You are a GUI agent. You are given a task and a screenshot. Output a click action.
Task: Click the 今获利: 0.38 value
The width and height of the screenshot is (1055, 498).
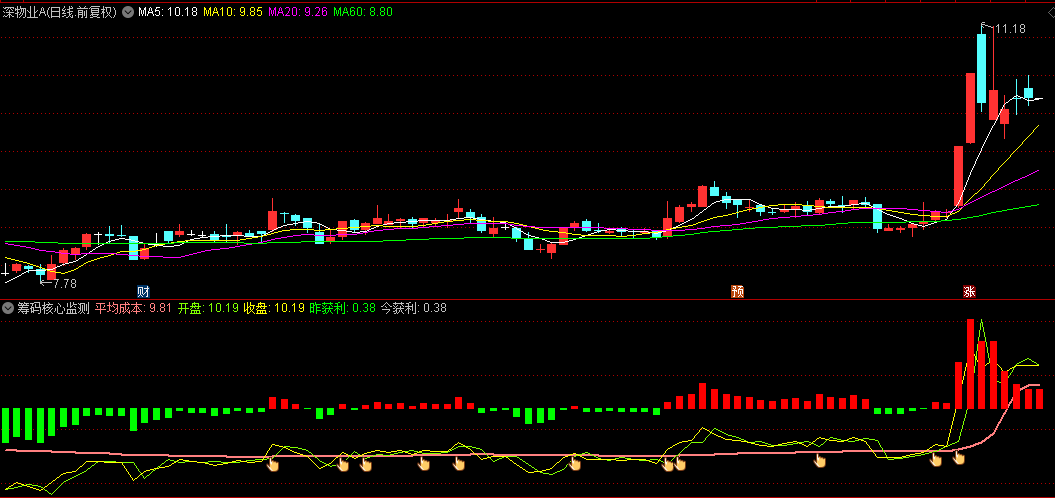413,308
